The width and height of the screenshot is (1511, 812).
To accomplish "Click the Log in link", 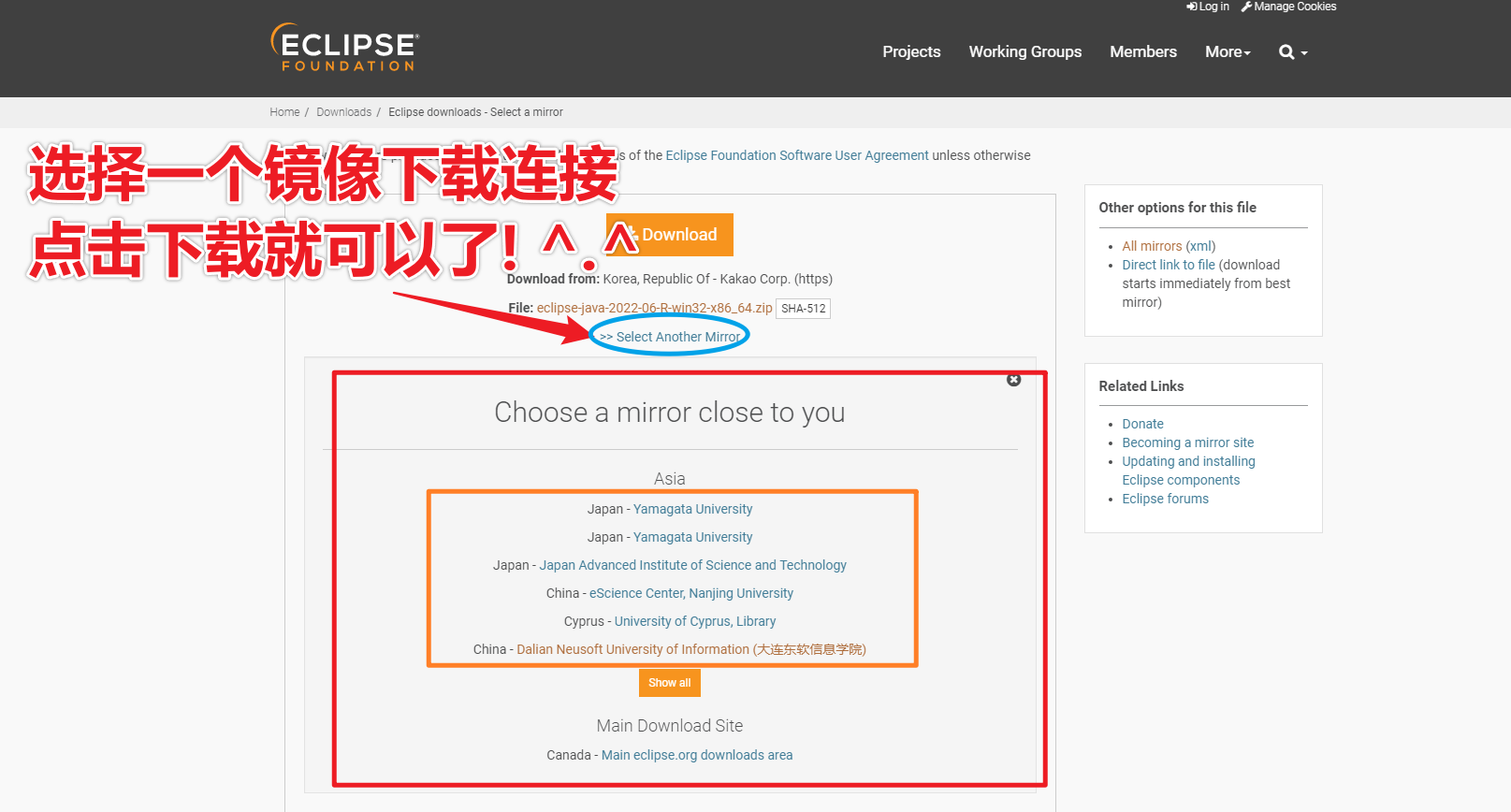I will [1208, 7].
